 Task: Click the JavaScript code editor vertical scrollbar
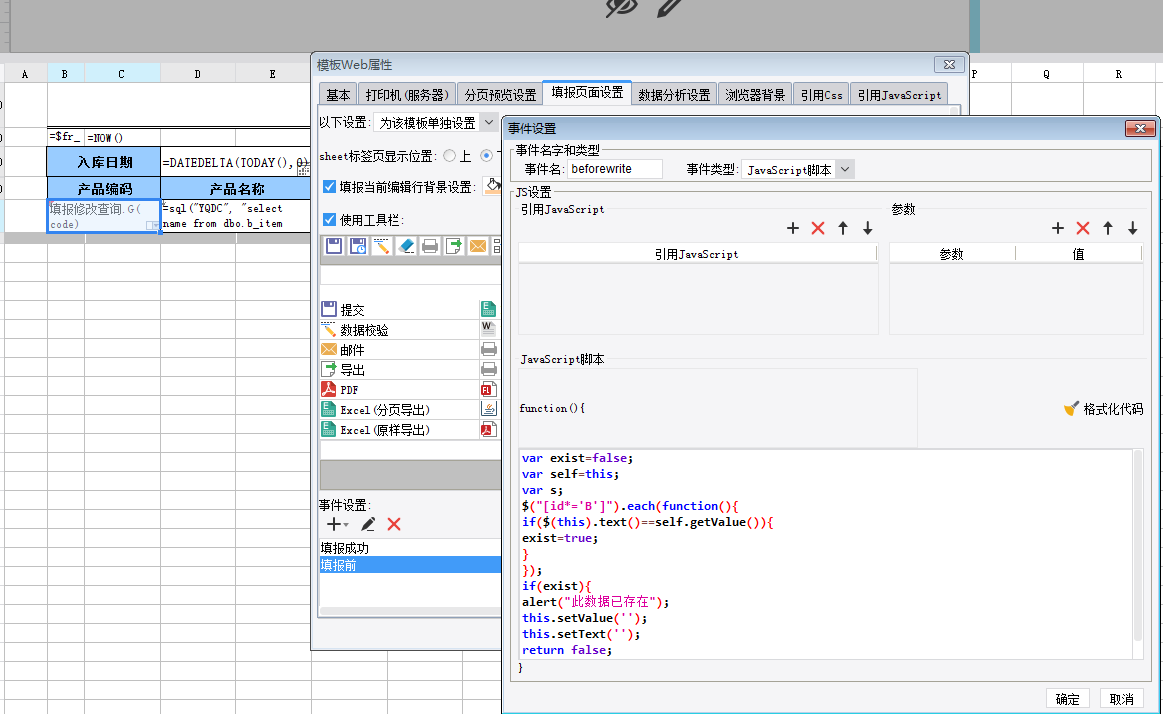pyautogui.click(x=1138, y=545)
